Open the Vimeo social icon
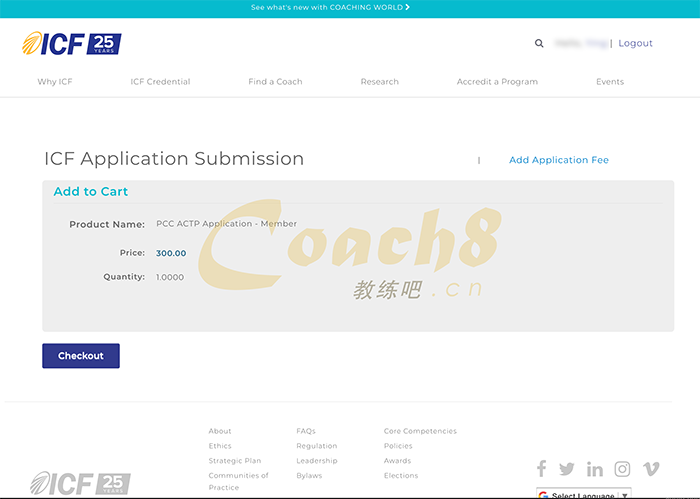This screenshot has height=499, width=700. point(651,469)
